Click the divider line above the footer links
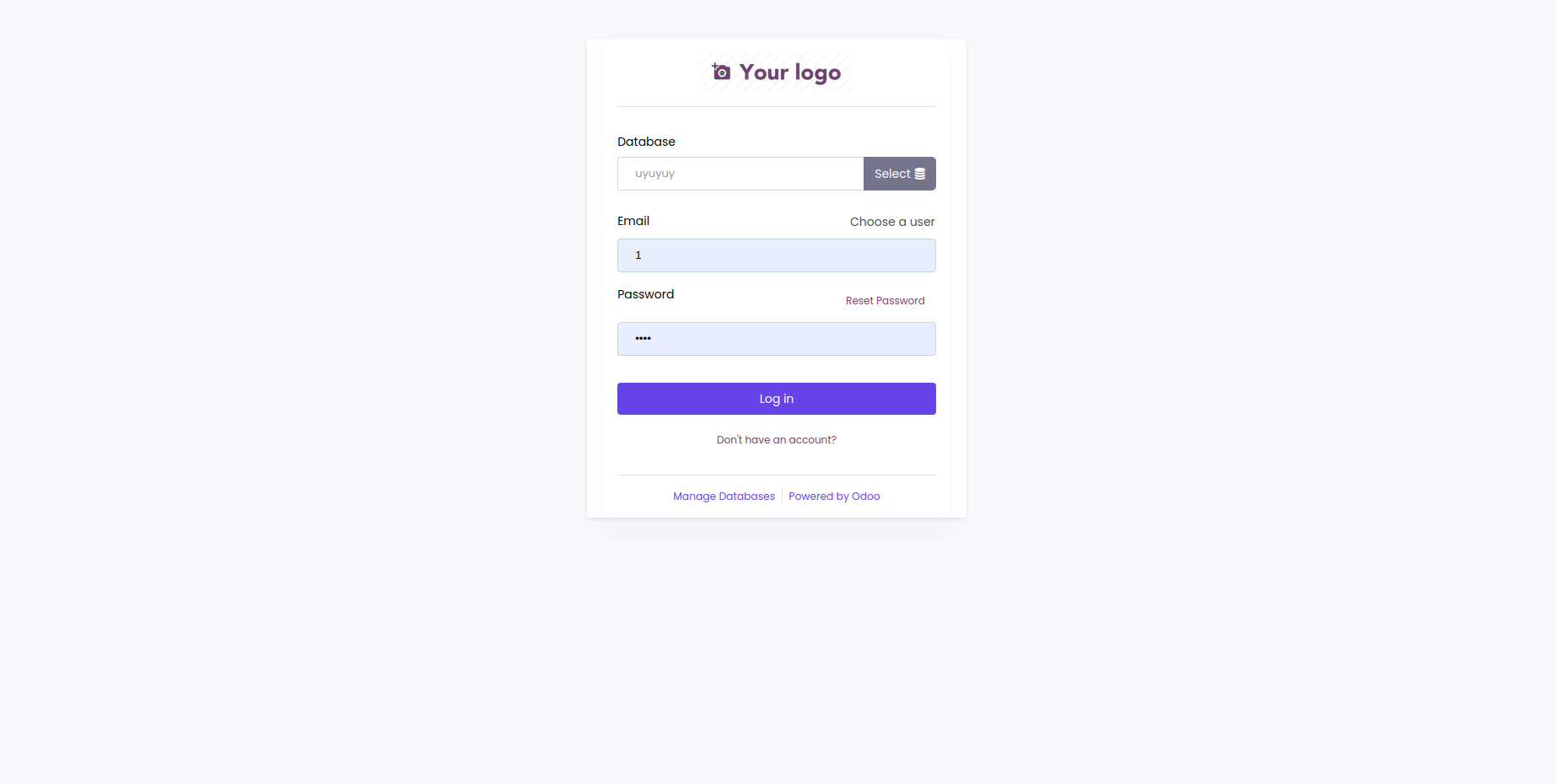 click(776, 475)
